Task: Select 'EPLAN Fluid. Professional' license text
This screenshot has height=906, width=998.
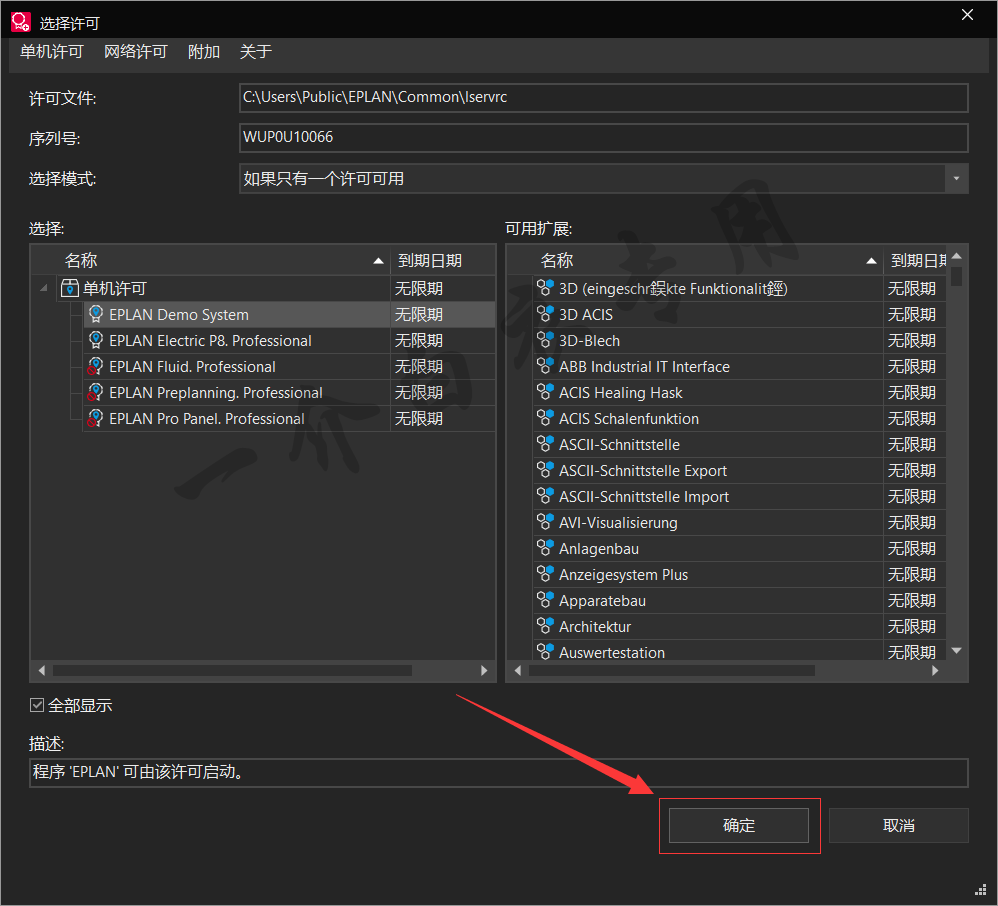Action: pos(192,367)
